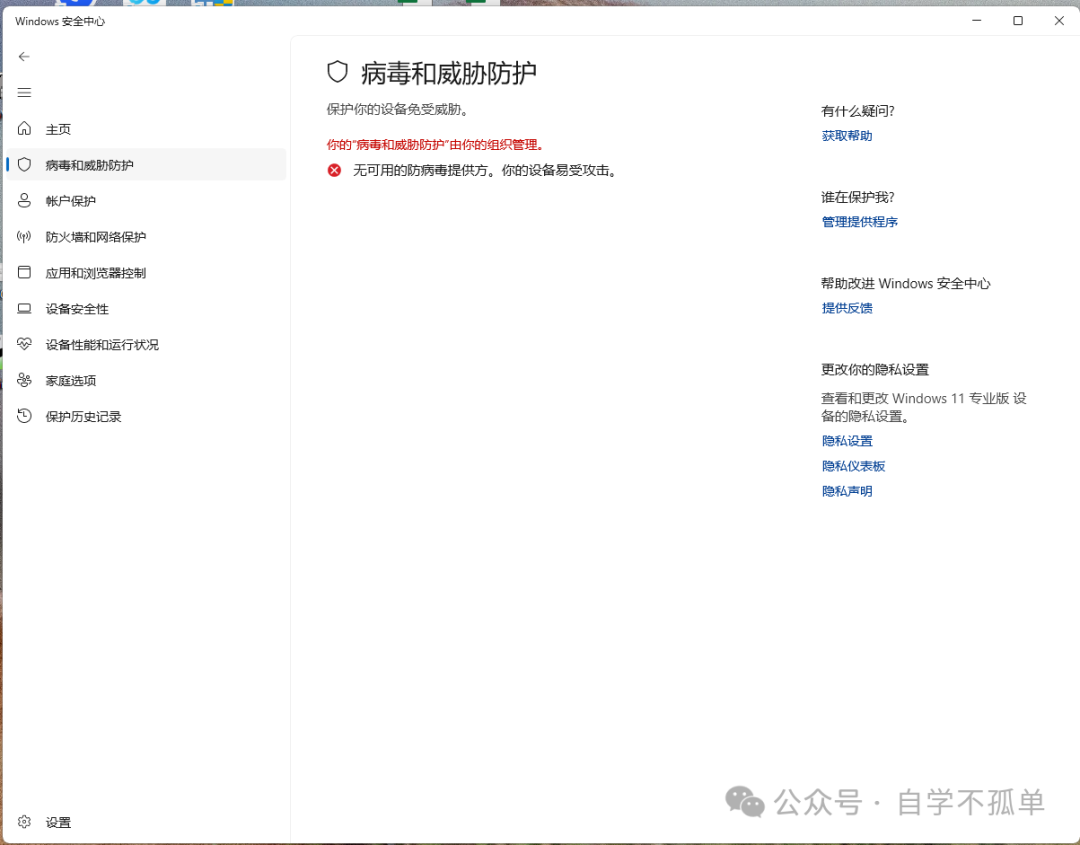The image size is (1080, 845).
Task: Select 病毒和威胁防护 in the sidebar
Action: [146, 165]
